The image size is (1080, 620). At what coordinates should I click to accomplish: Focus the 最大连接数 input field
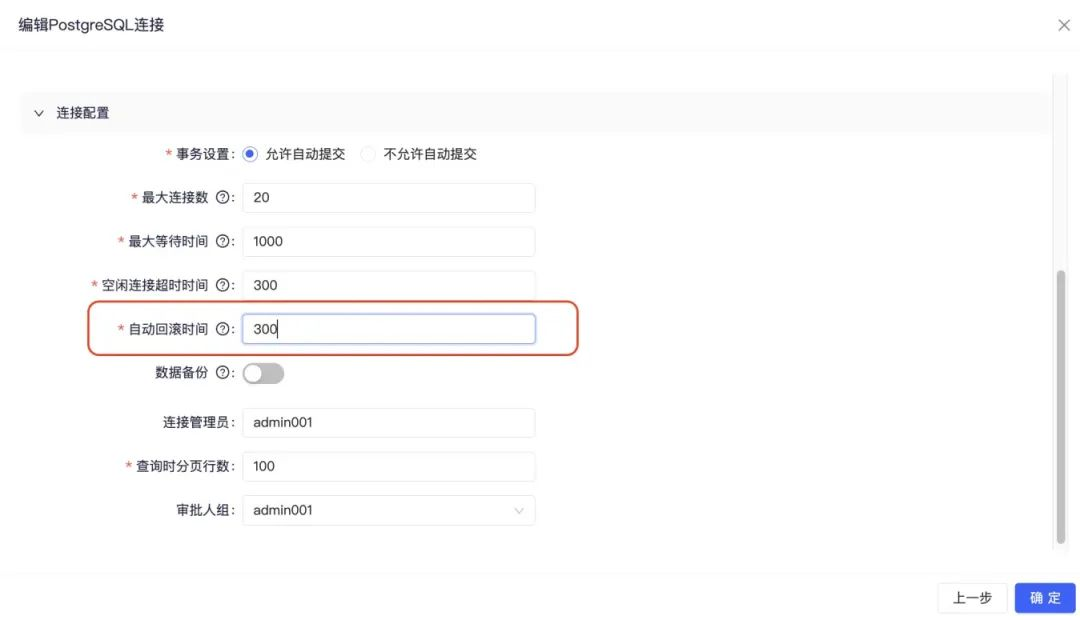click(388, 198)
